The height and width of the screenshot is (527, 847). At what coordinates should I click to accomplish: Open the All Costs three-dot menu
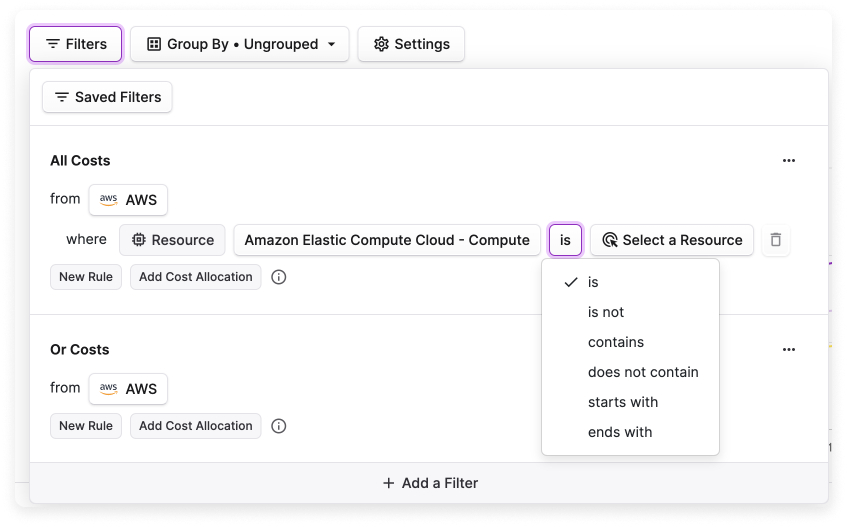point(789,160)
